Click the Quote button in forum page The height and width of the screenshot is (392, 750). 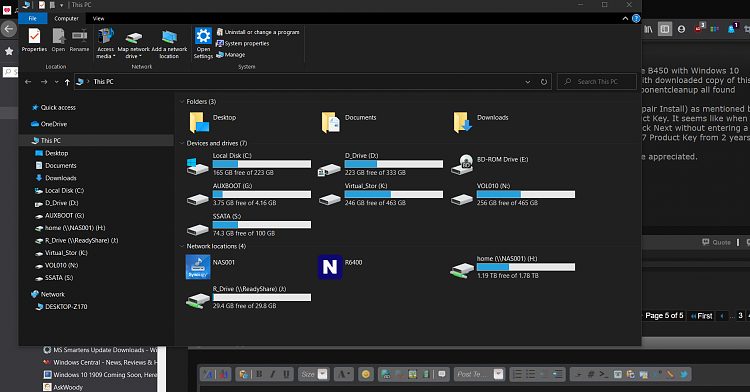717,242
